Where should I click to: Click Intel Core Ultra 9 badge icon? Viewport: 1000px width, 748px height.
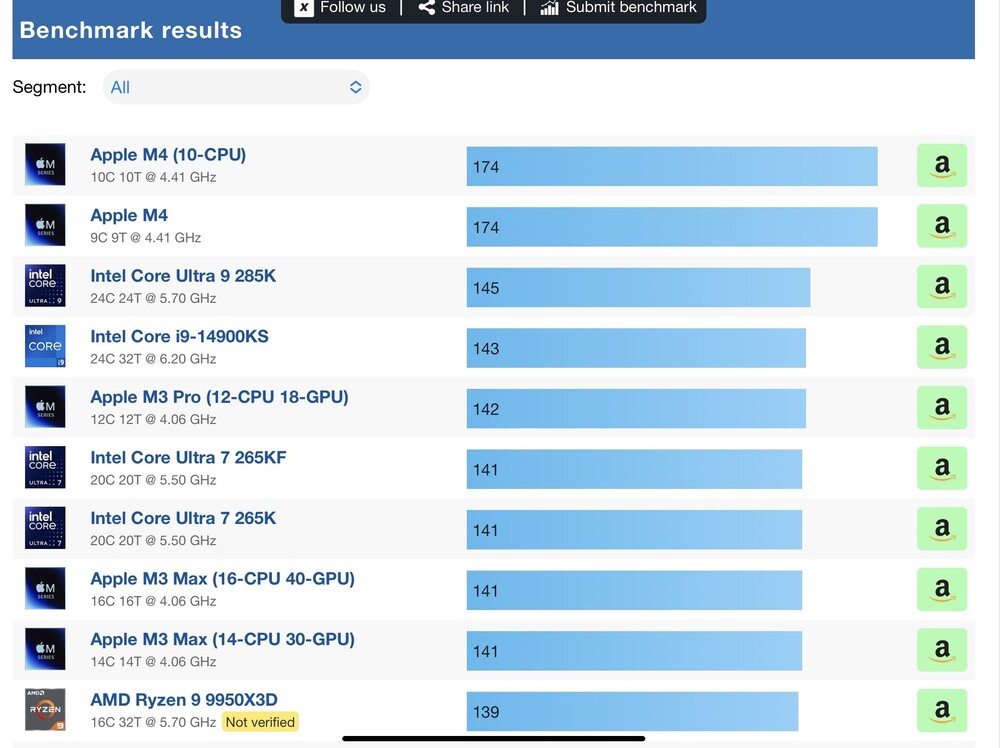point(45,286)
